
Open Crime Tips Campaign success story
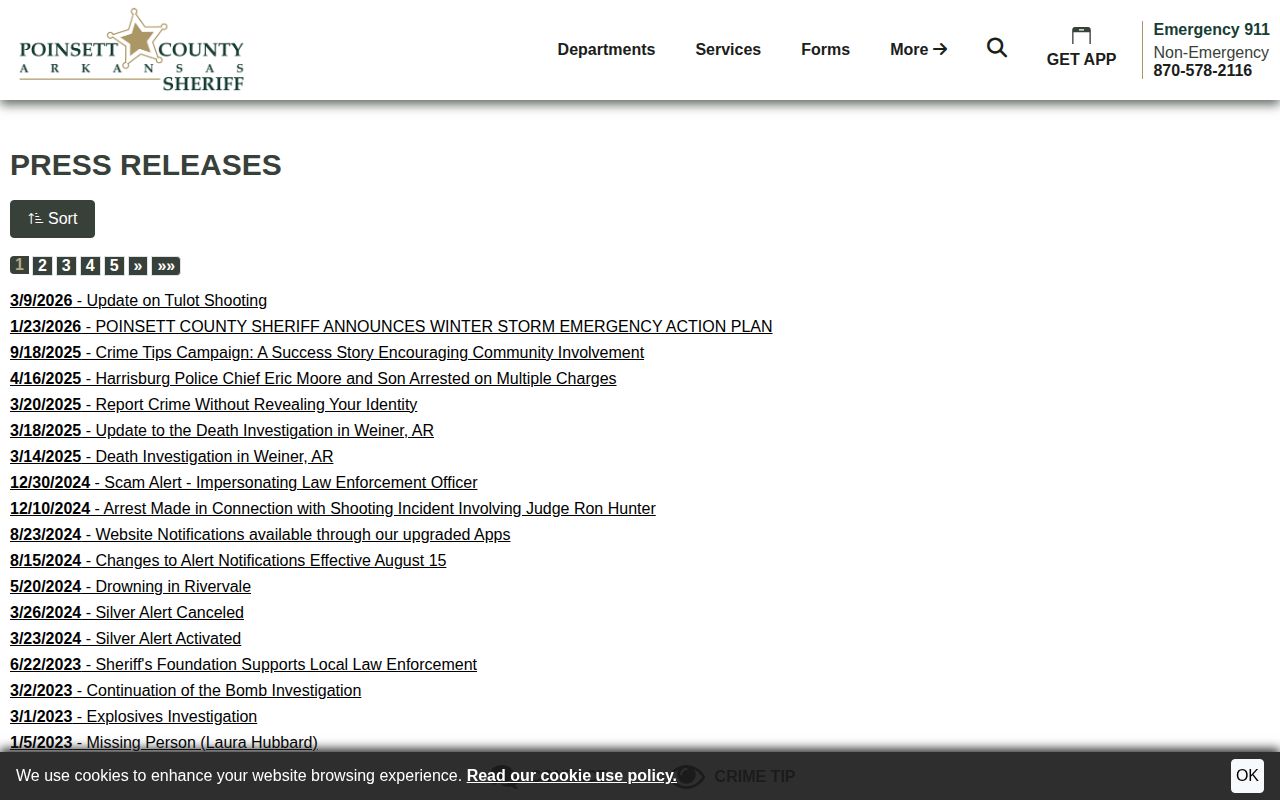327,352
